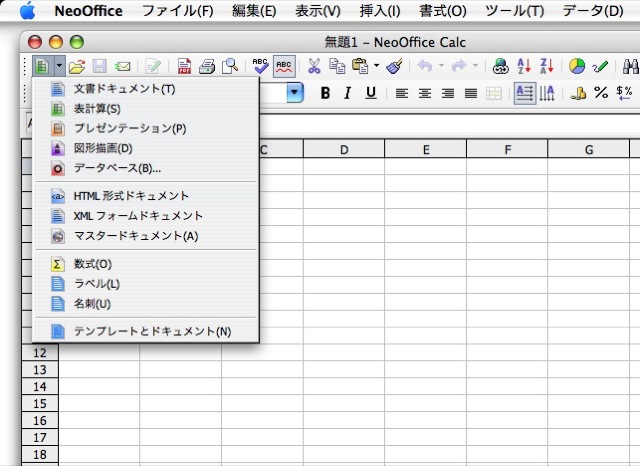Click the cell in column F, row 14
Screen dimensions: 640x466
pos(507,385)
